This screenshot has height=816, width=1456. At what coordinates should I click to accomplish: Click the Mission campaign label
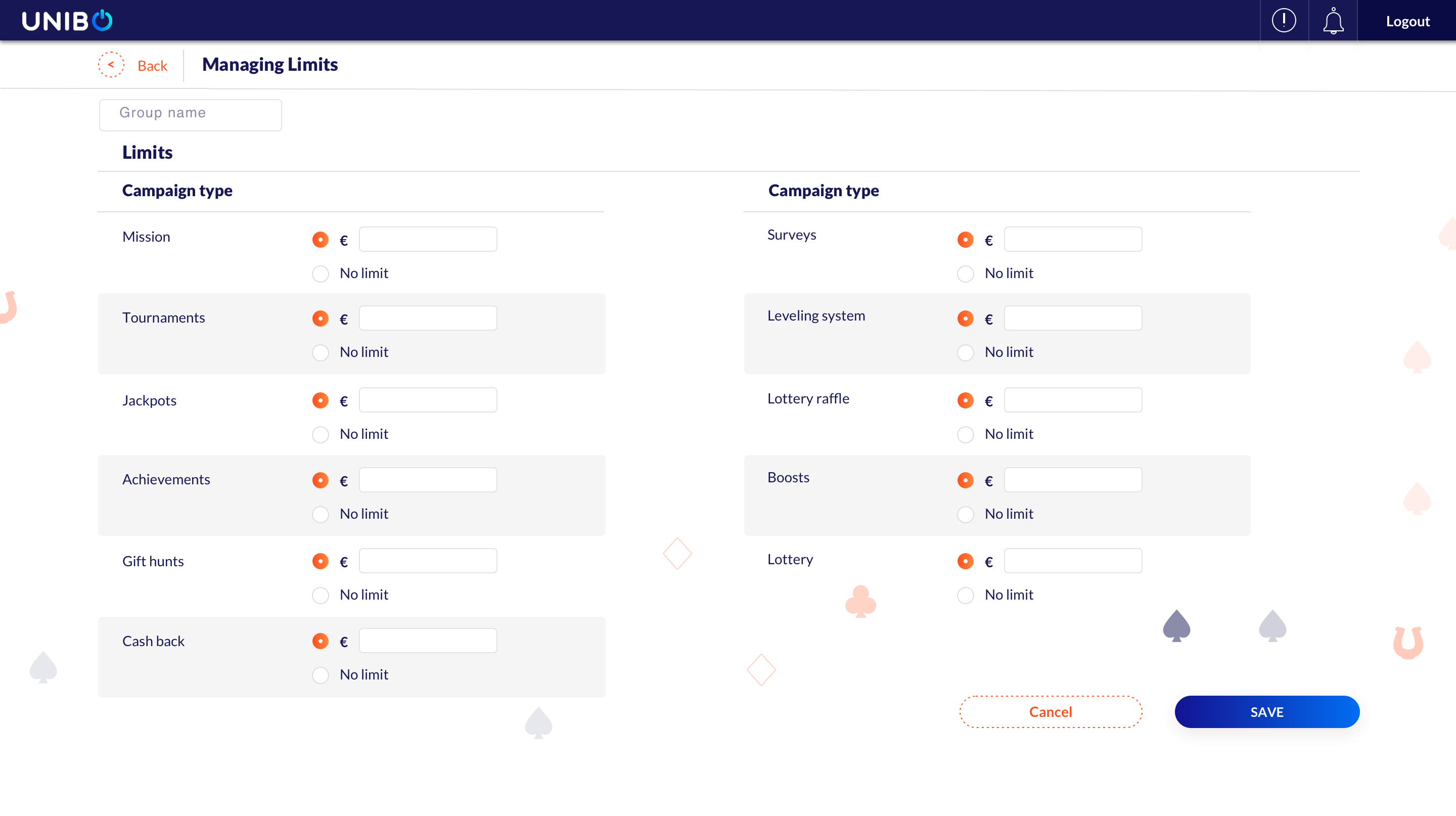(146, 237)
